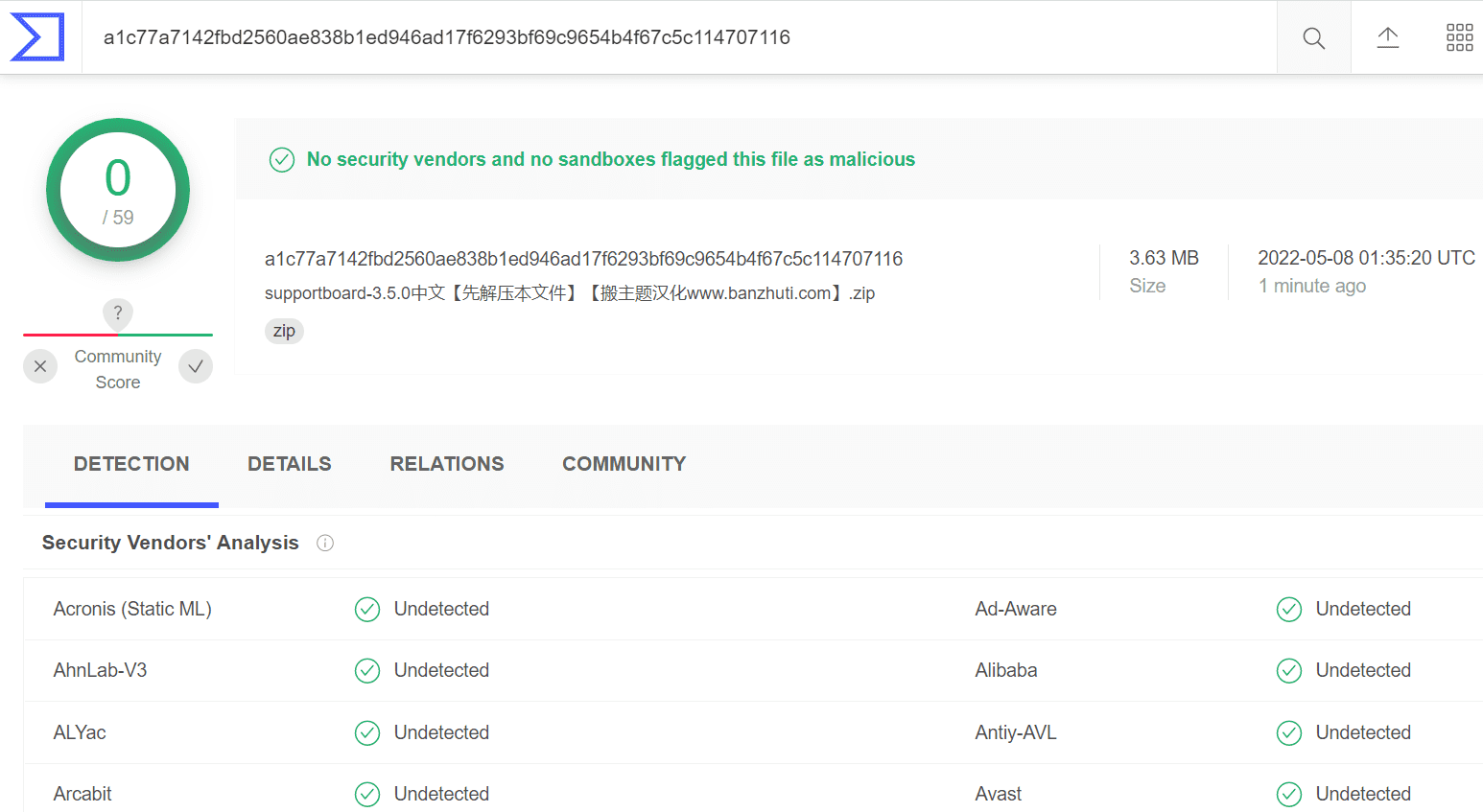
Task: Select the Avast vendor name
Action: coord(999,794)
